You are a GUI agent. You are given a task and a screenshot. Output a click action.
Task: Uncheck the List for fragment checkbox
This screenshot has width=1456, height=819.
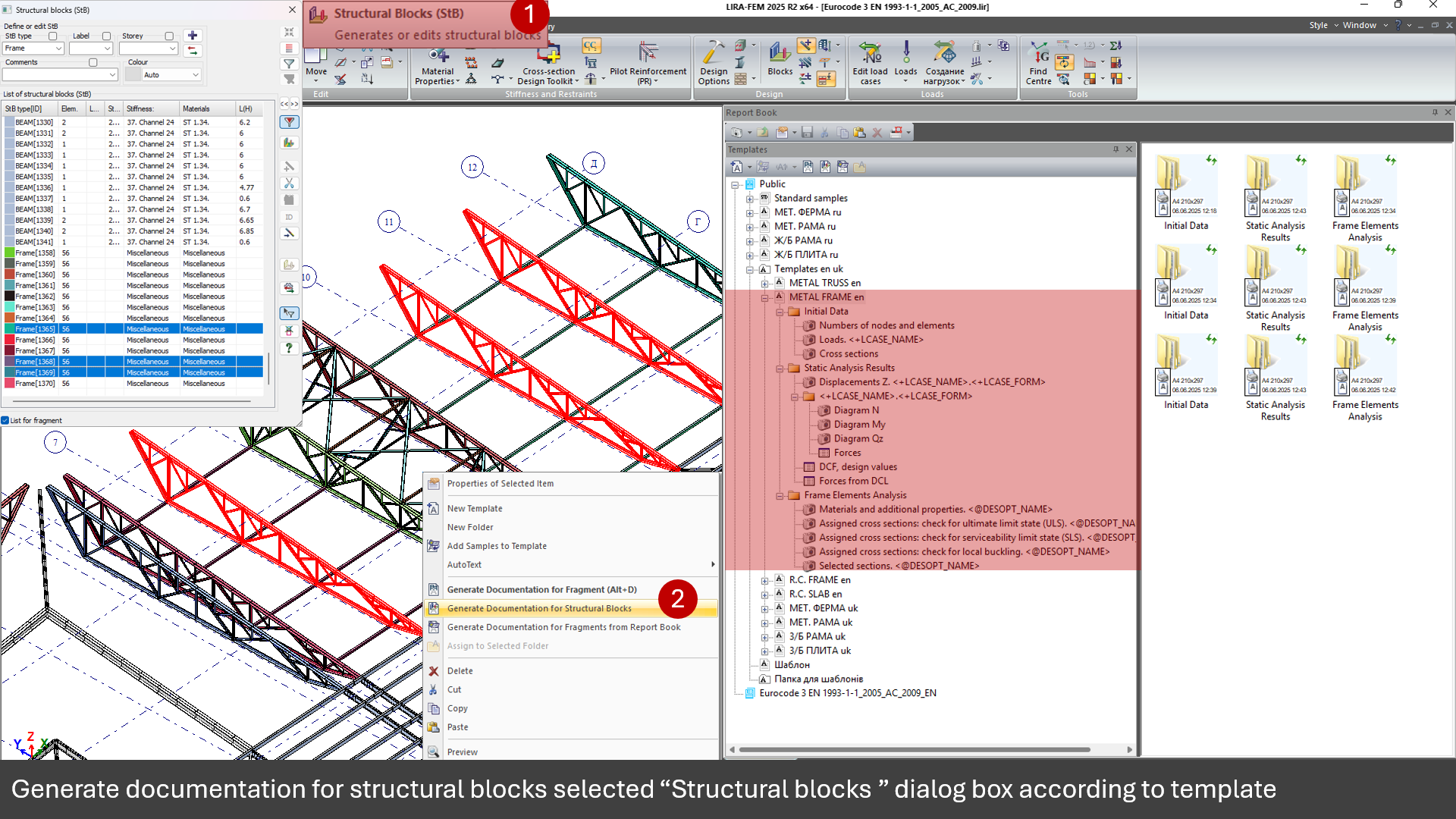[x=5, y=420]
